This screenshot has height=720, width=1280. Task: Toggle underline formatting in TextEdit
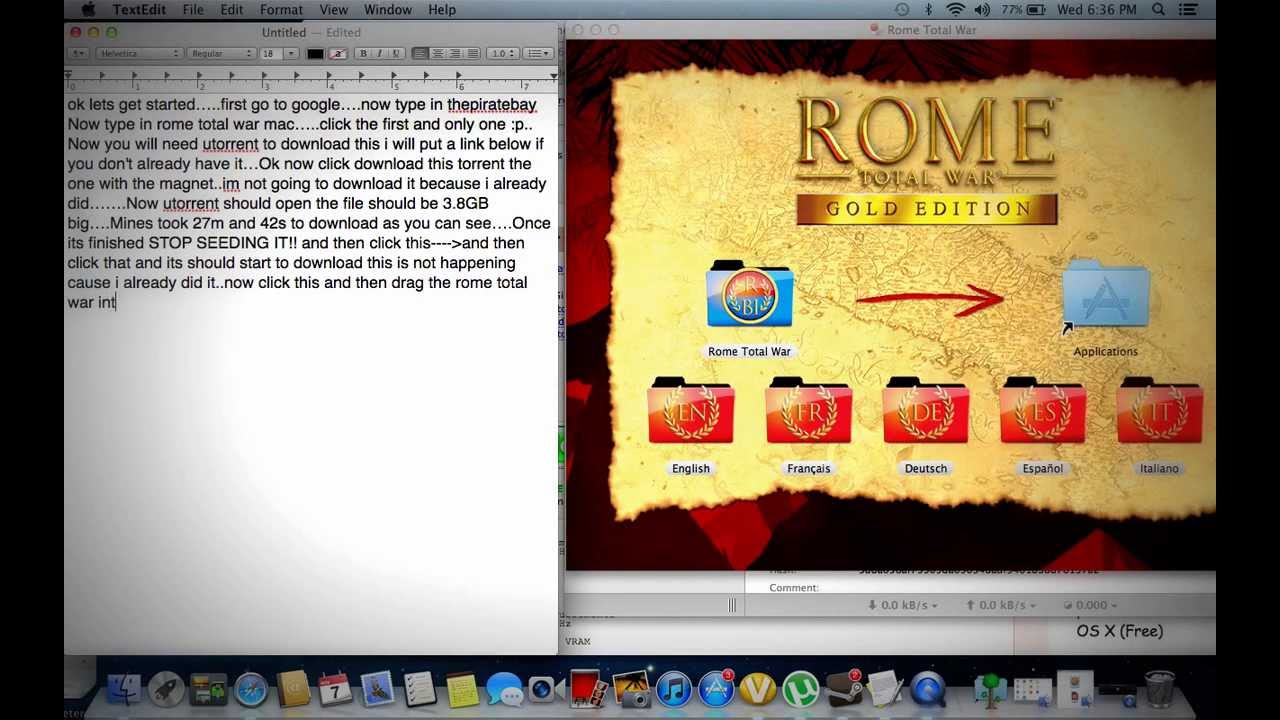pos(396,53)
